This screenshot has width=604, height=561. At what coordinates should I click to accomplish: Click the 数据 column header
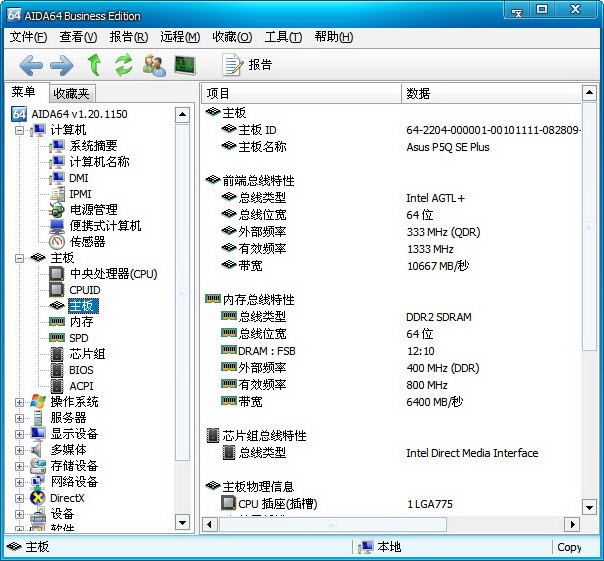click(x=490, y=93)
